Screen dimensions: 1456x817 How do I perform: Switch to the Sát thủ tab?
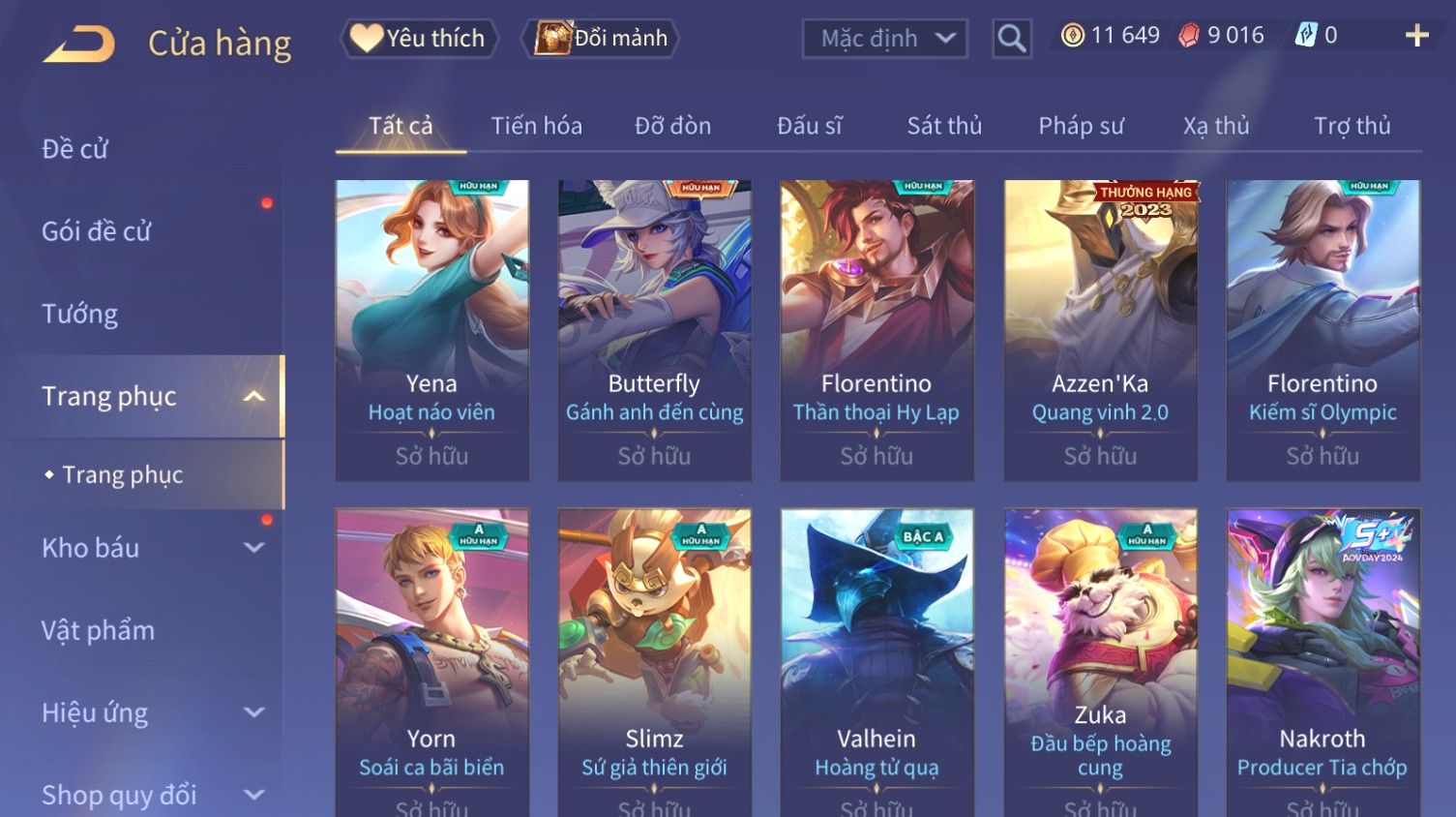click(944, 126)
